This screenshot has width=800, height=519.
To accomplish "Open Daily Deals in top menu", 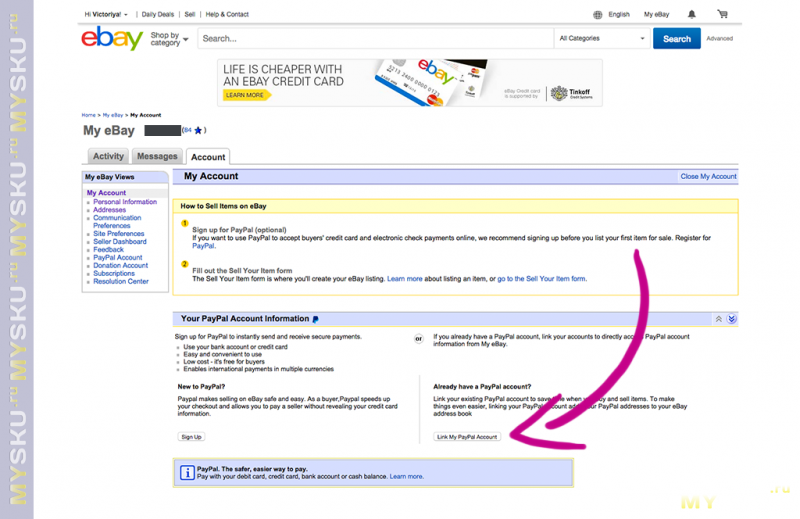I will pos(158,14).
